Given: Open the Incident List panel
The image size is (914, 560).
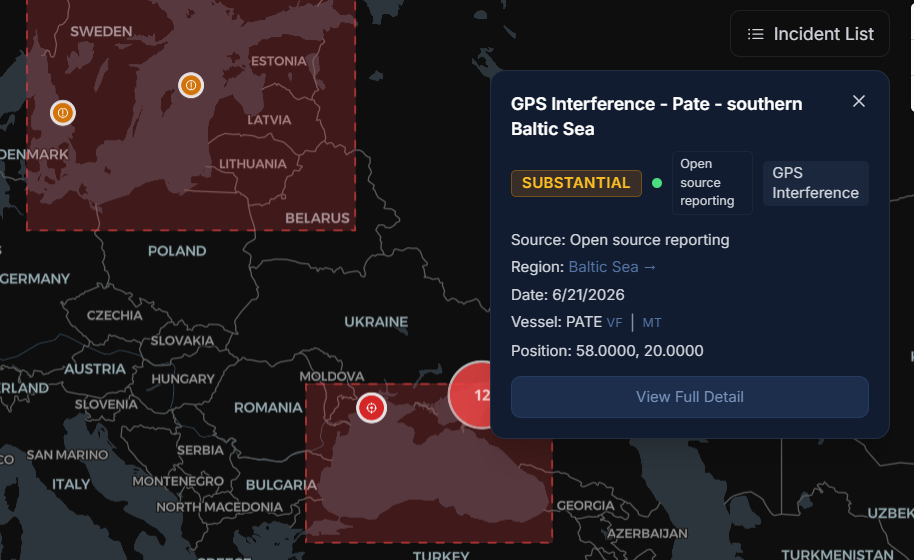Looking at the screenshot, I should [810, 34].
